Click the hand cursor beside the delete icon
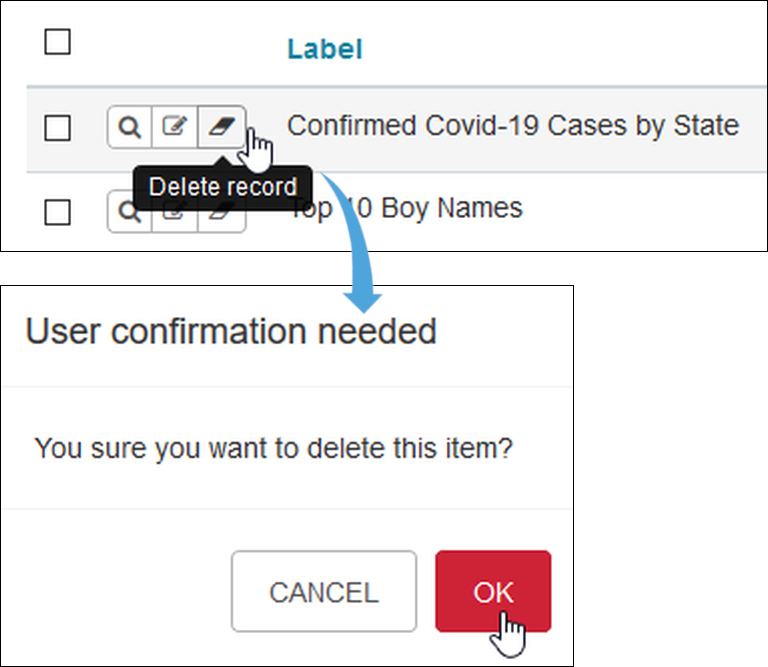Image resolution: width=768 pixels, height=667 pixels. coord(257,149)
